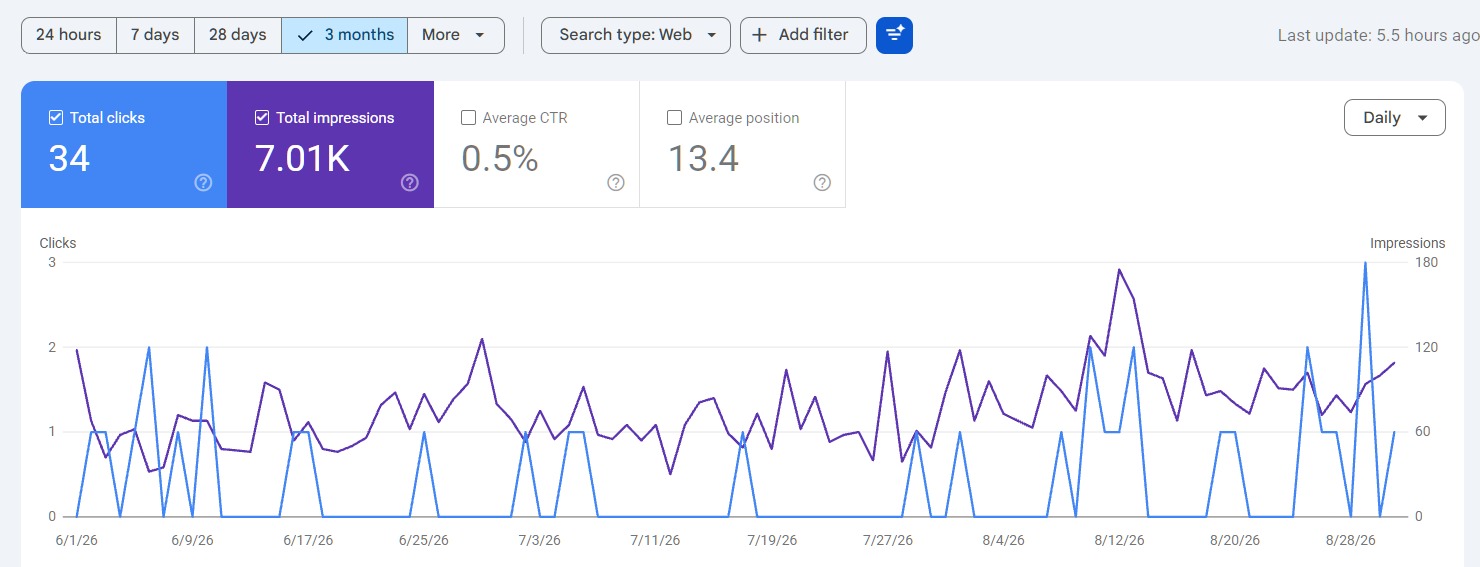Click the 8/28/26 date label
Viewport: 1480px width, 567px height.
[1351, 540]
